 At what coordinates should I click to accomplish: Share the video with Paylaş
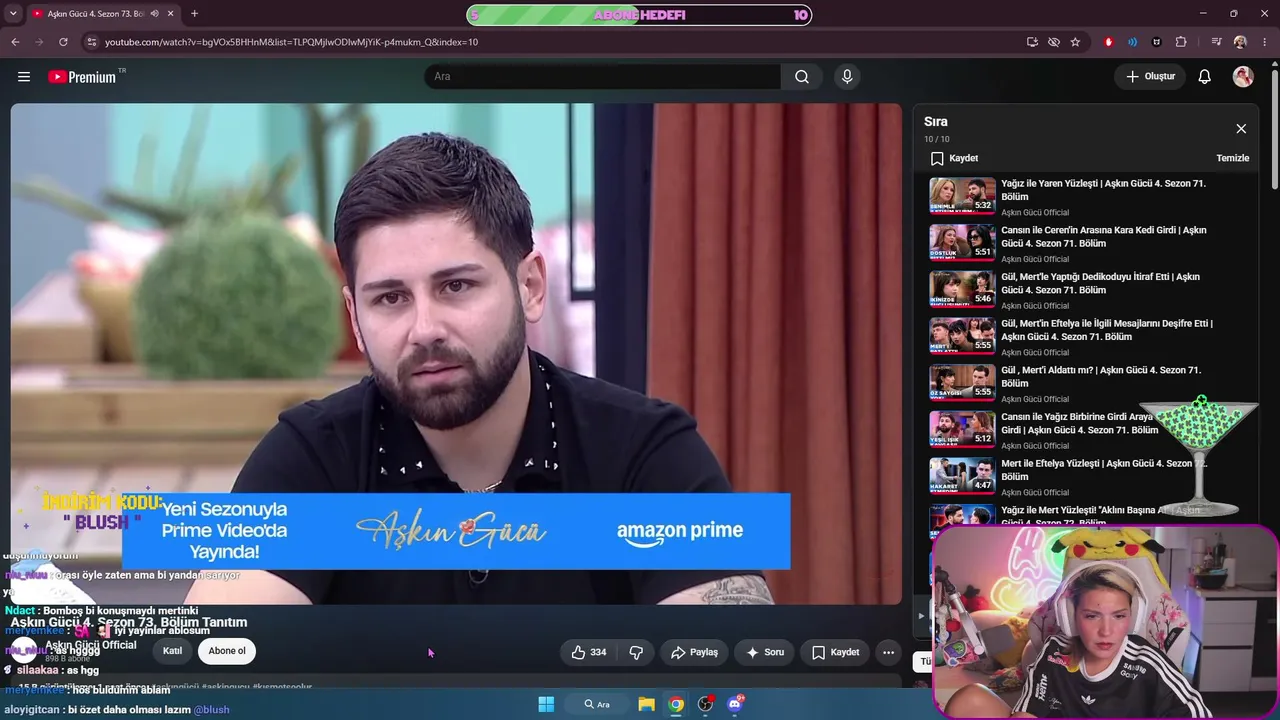[x=694, y=652]
